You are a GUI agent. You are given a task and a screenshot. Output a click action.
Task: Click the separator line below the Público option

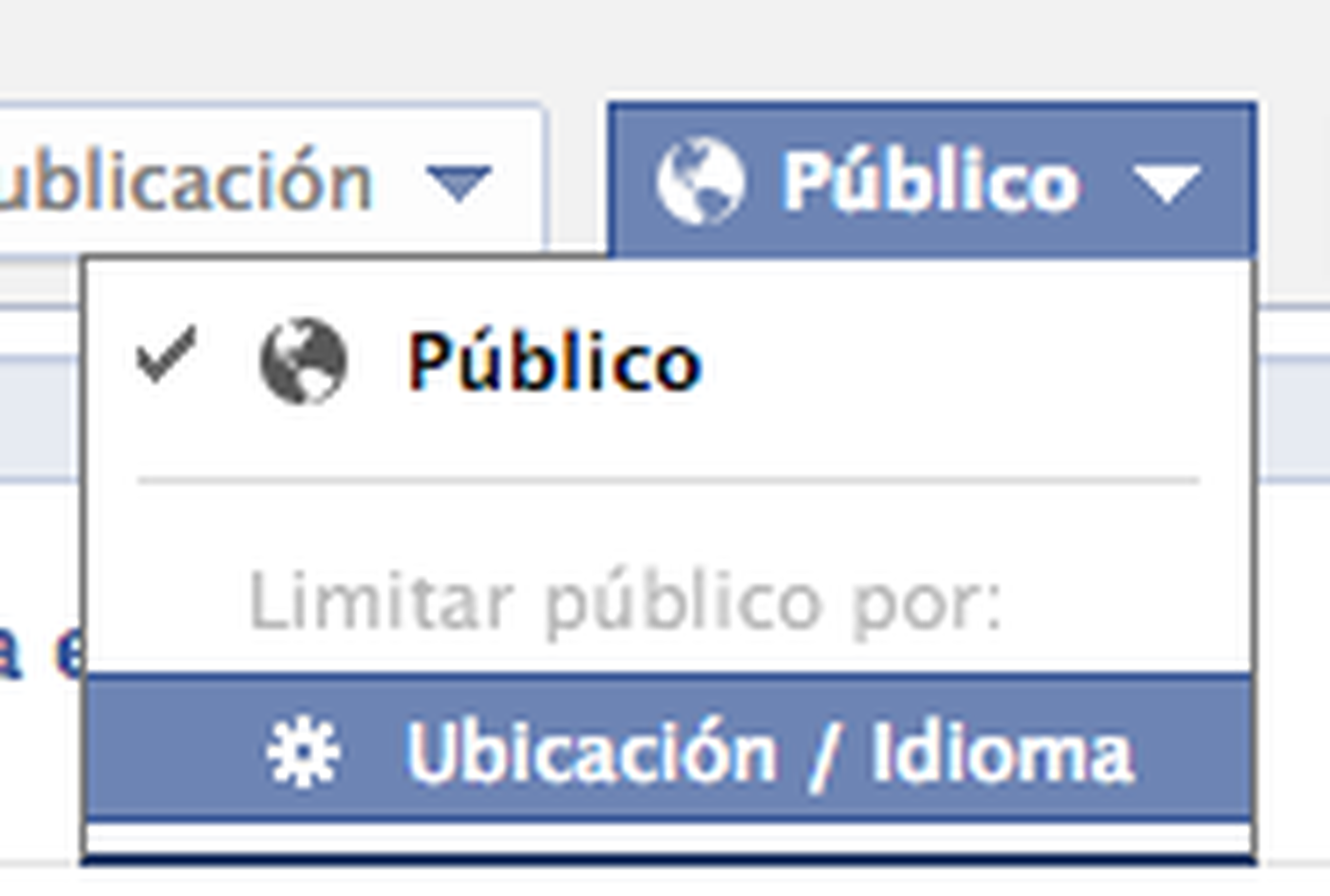(668, 481)
